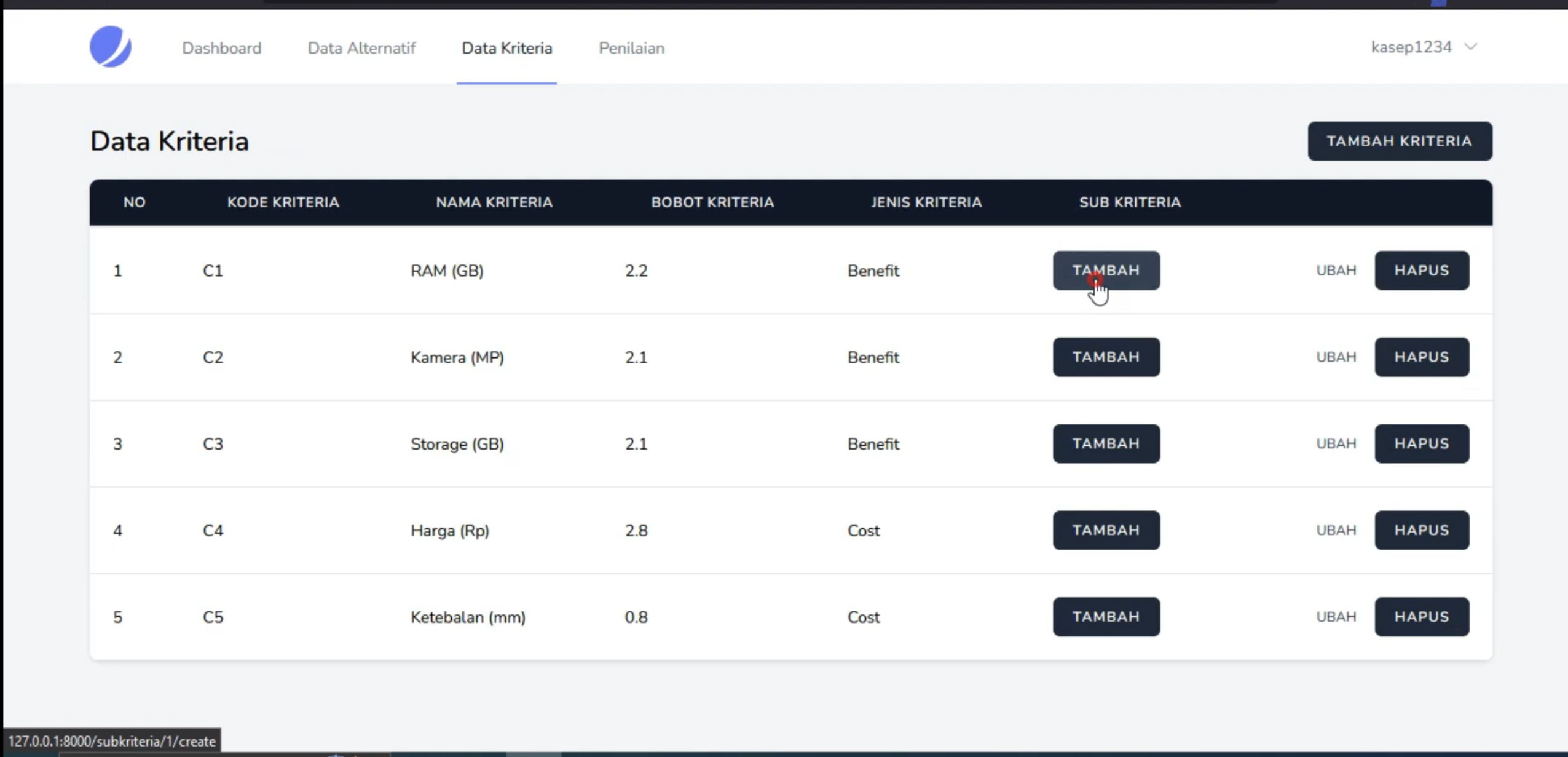Add sub kriteria for Storage (GB)
The image size is (1568, 757).
coord(1106,443)
